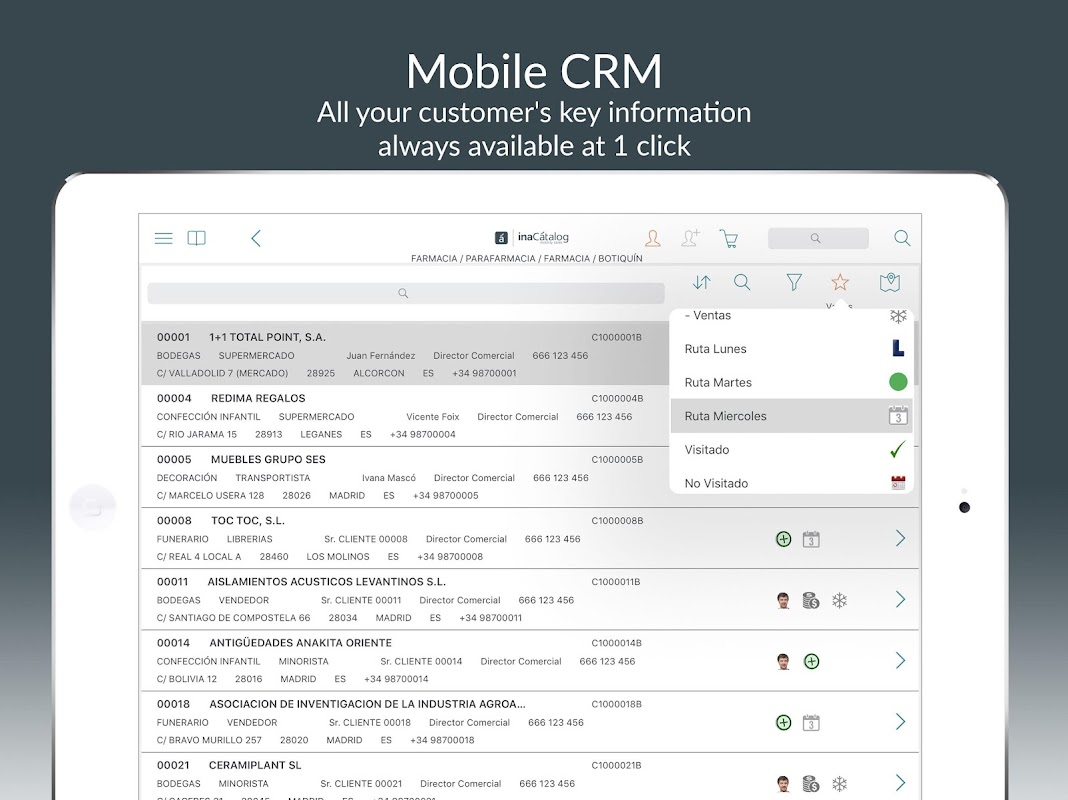The height and width of the screenshot is (800, 1068).
Task: Select Visitado option
Action: 791,449
